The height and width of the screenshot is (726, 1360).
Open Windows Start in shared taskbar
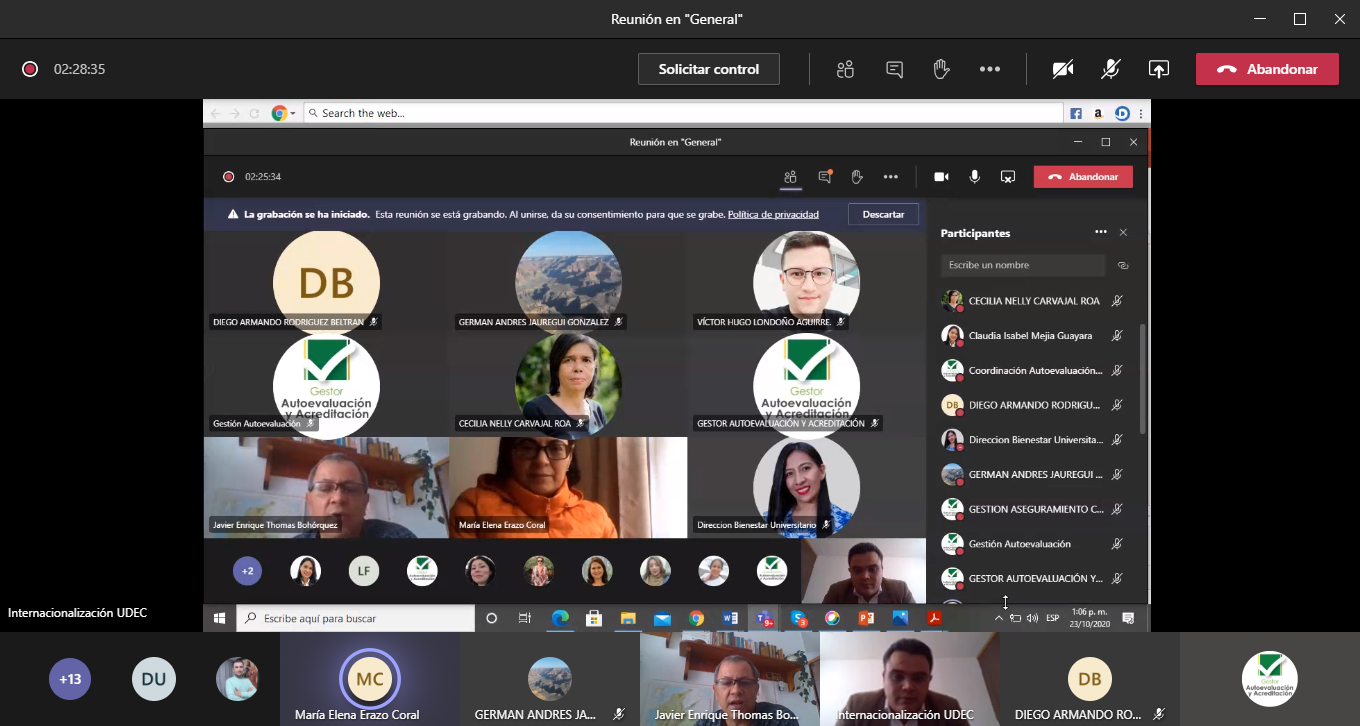(x=220, y=618)
